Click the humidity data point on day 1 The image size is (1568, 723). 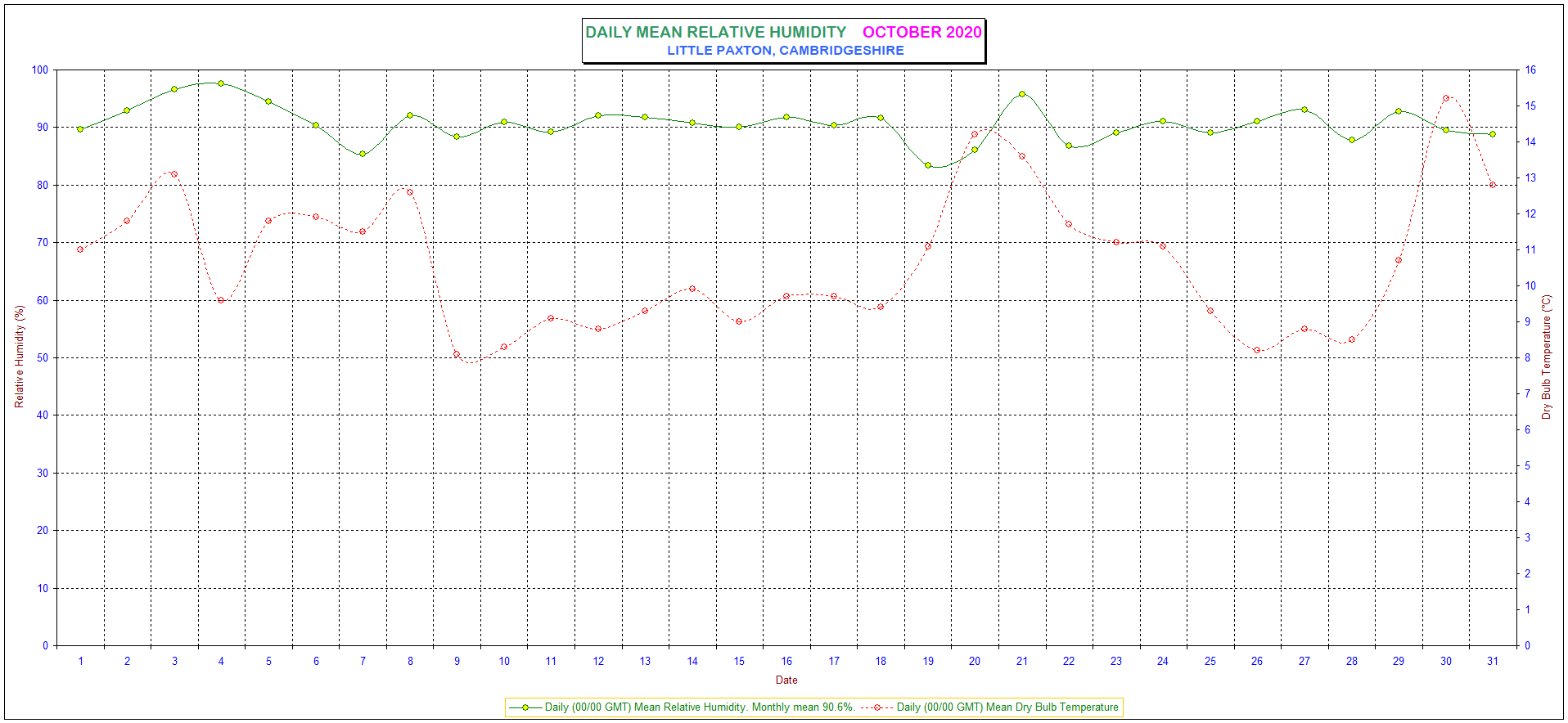80,129
